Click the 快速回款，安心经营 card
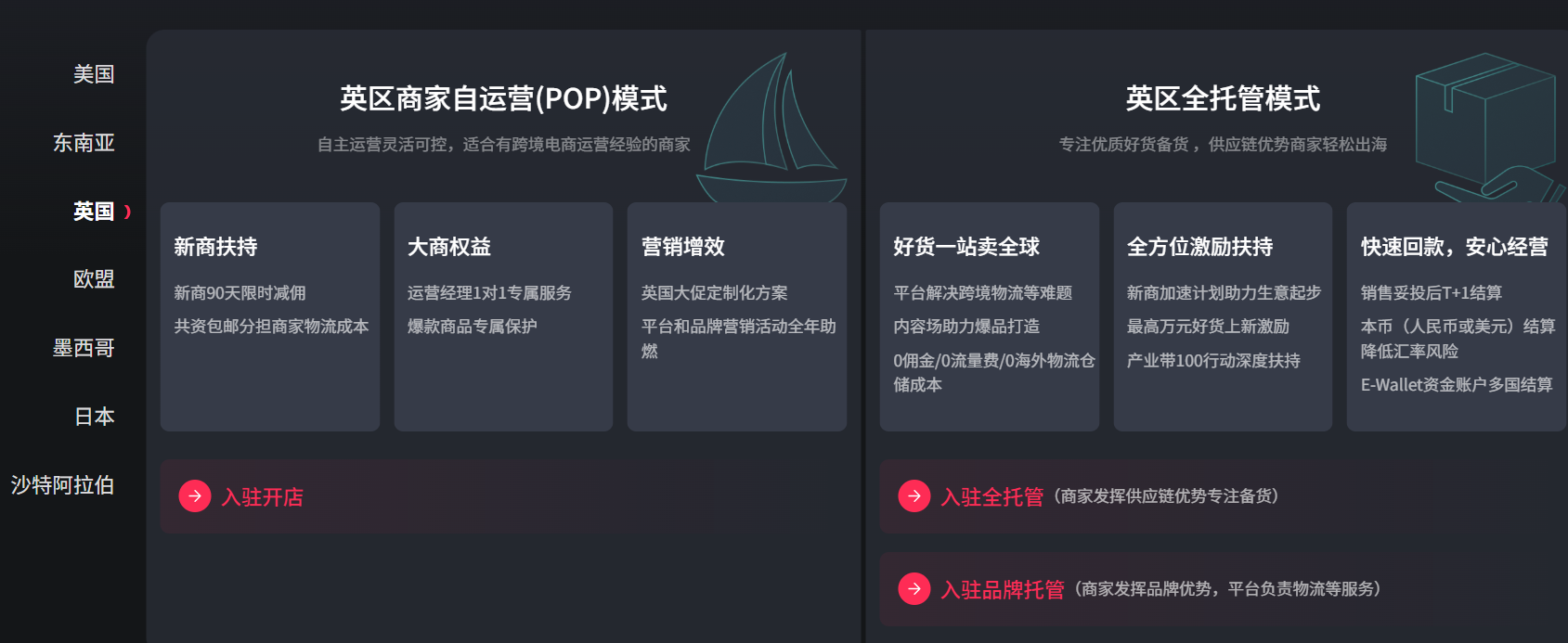Viewport: 1568px width, 643px height. (1456, 316)
